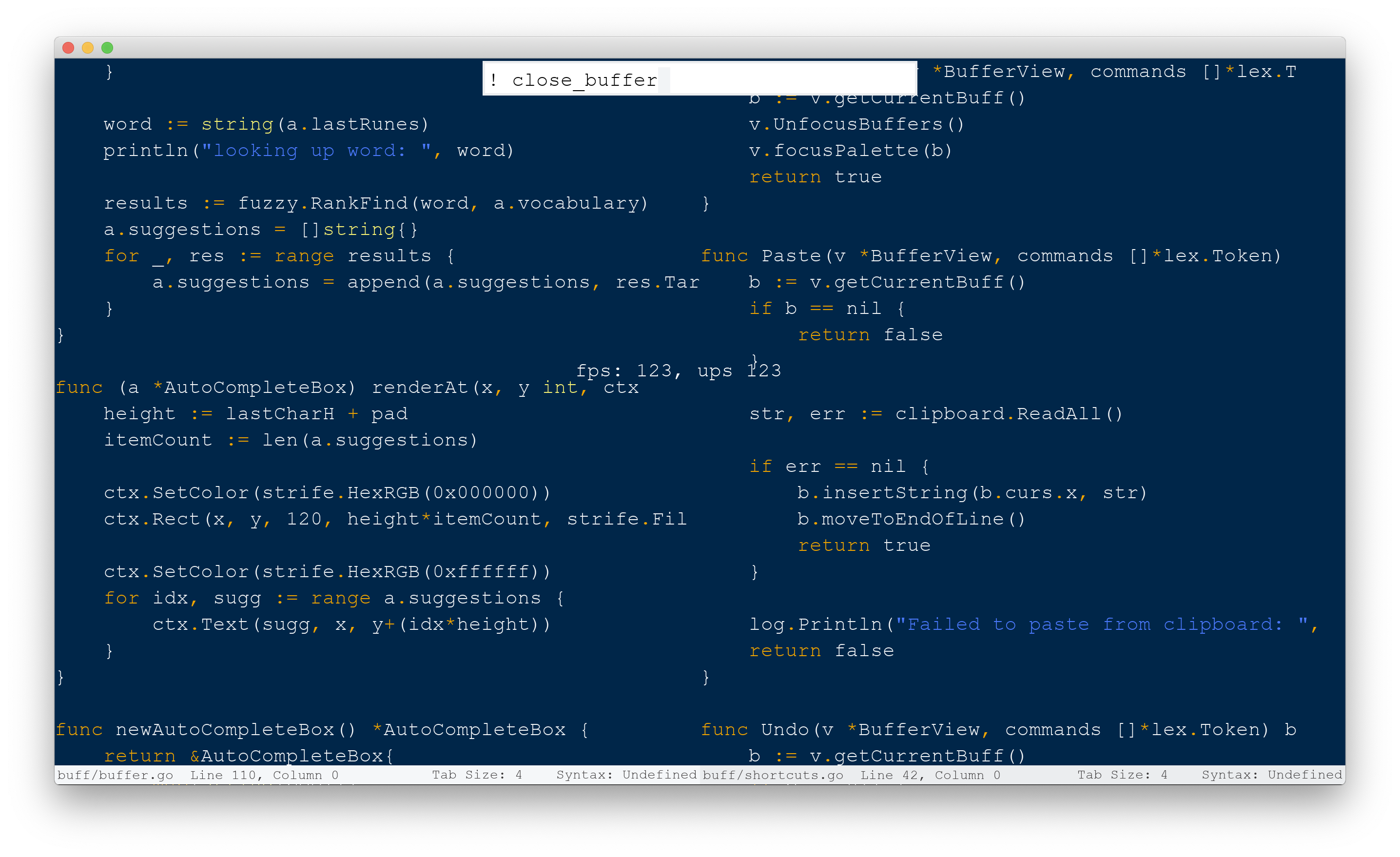
Task: Click Line 42, Column 0 indicator
Action: 930,775
